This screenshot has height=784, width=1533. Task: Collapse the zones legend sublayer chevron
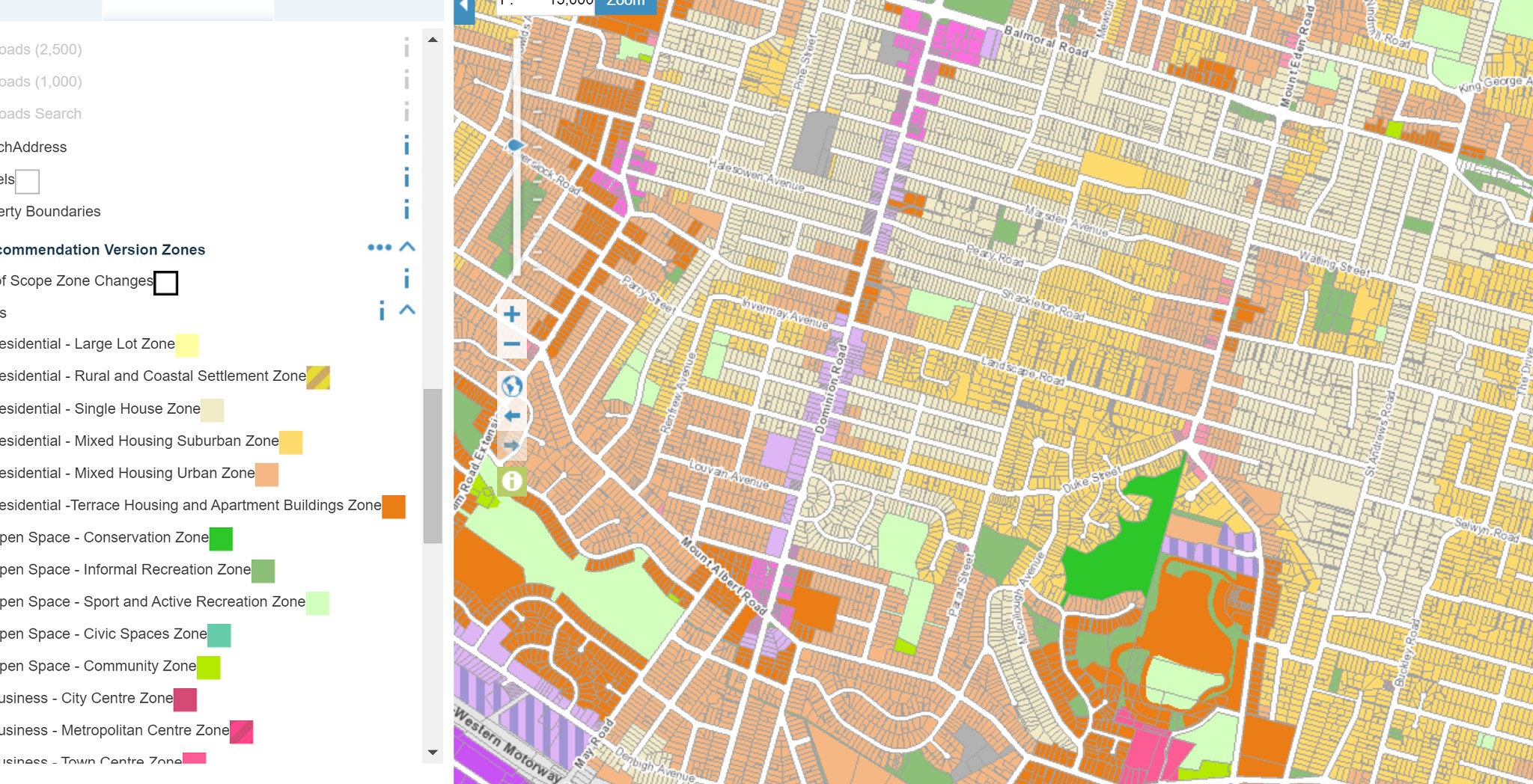coord(407,310)
